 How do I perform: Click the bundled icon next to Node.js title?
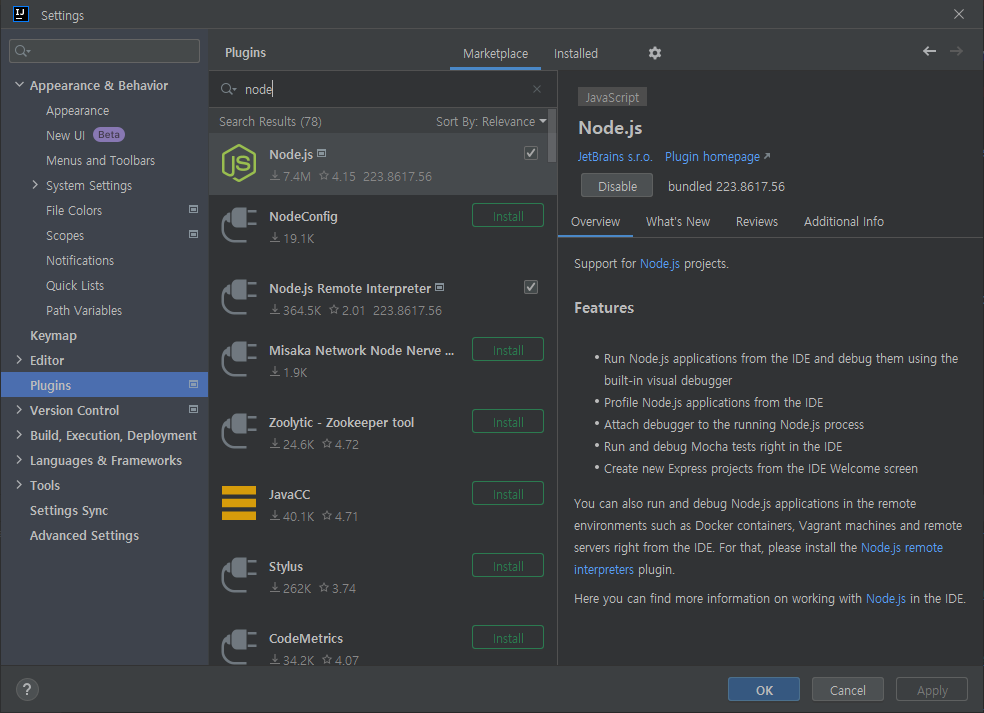point(321,153)
